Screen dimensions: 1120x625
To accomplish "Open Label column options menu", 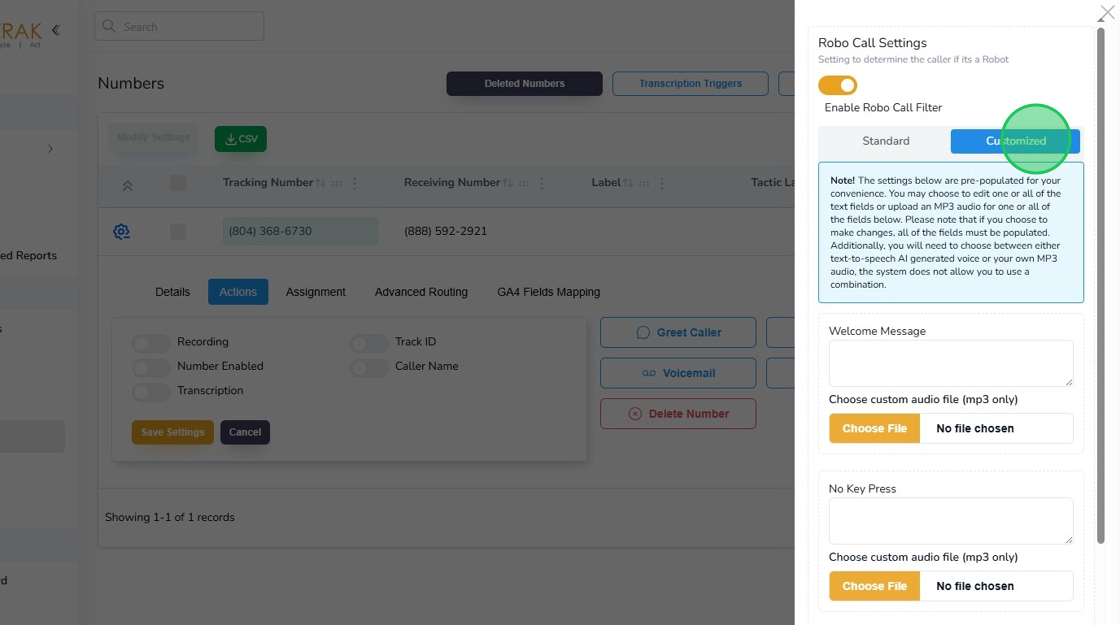I will click(x=661, y=183).
